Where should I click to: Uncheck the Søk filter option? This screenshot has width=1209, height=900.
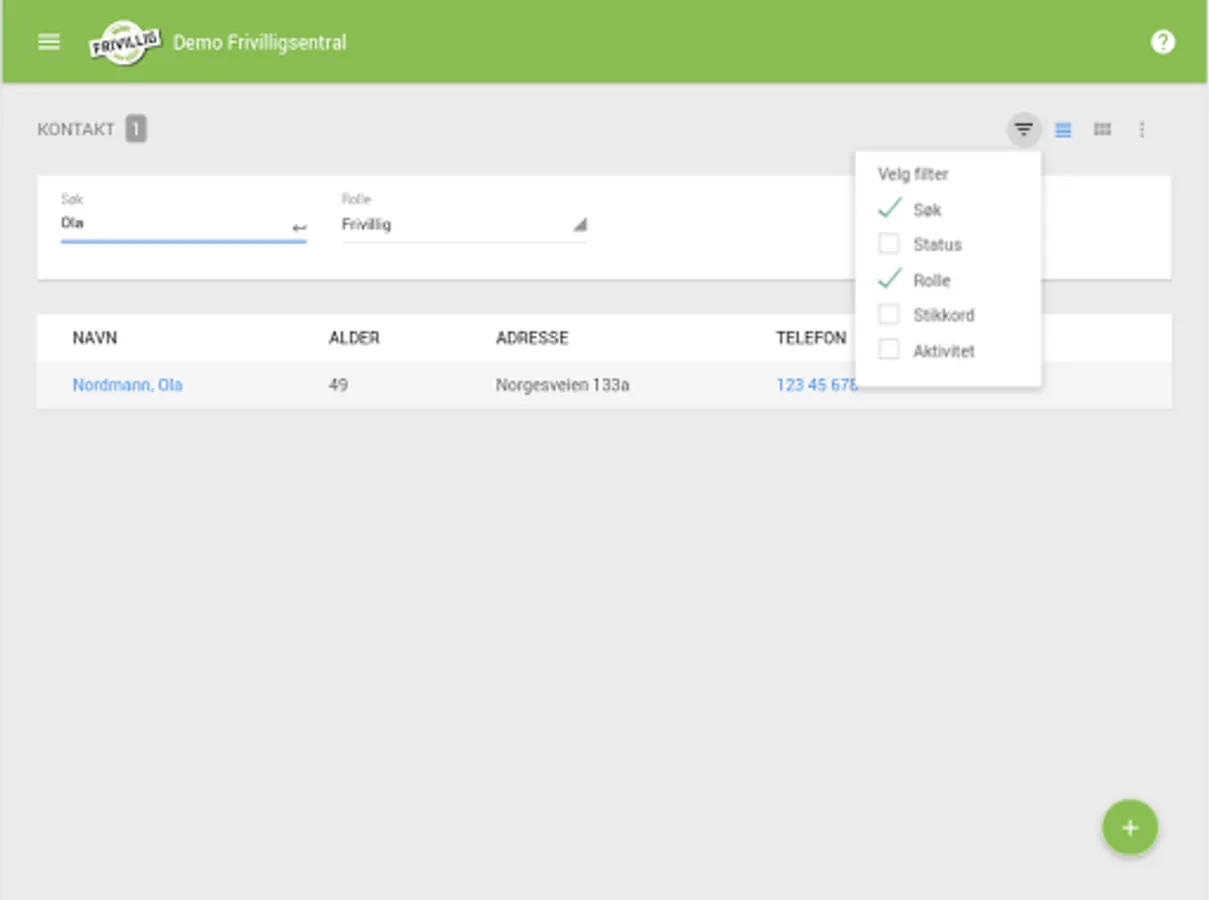pos(889,209)
